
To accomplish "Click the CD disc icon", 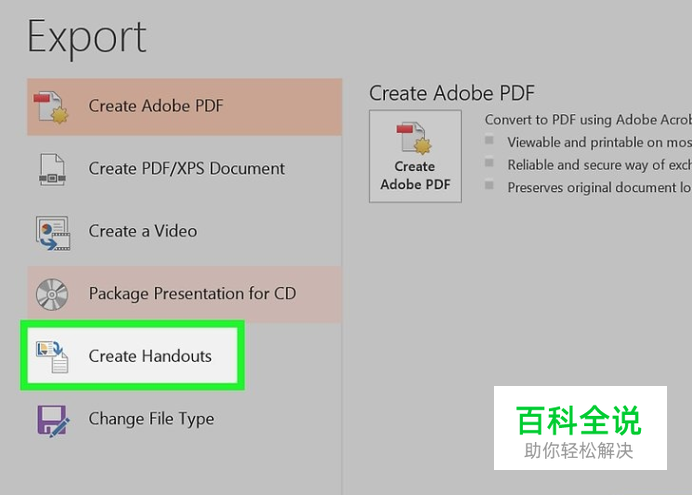I will (x=52, y=294).
